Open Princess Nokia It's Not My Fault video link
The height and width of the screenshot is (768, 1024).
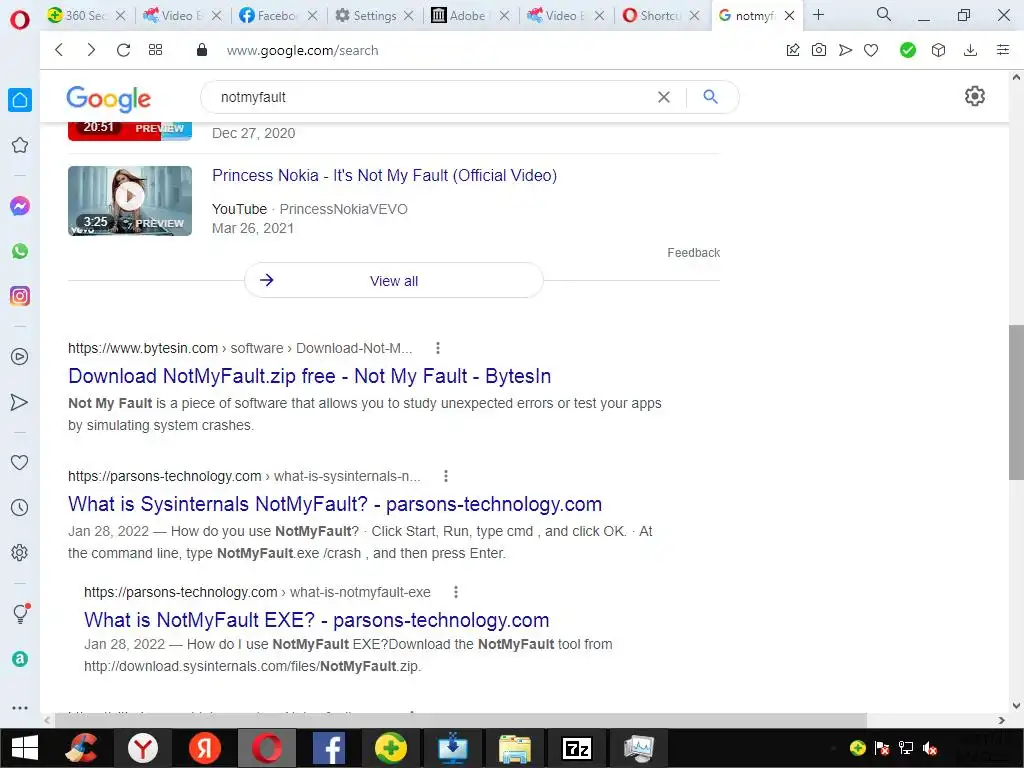click(x=385, y=176)
